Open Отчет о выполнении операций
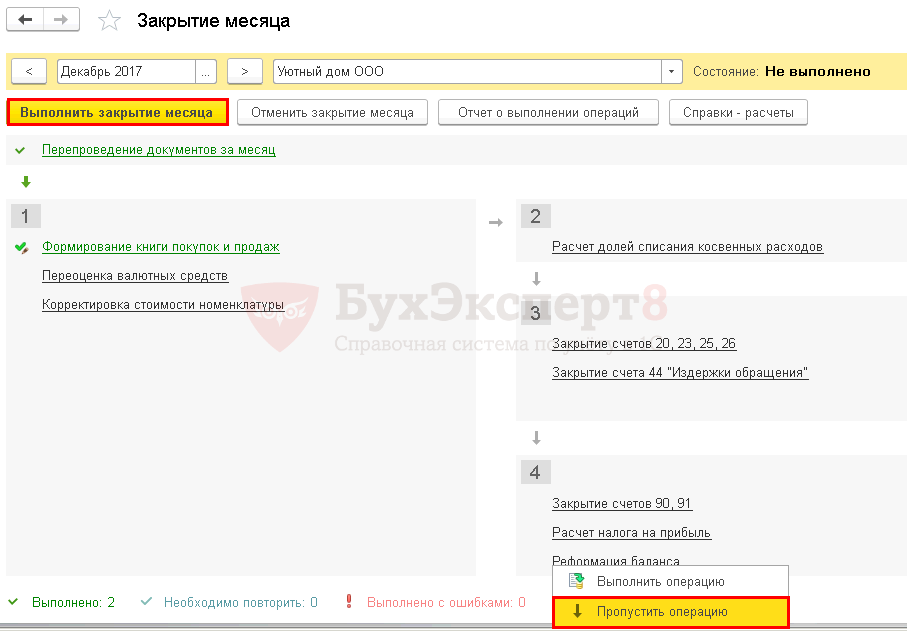 (x=548, y=113)
